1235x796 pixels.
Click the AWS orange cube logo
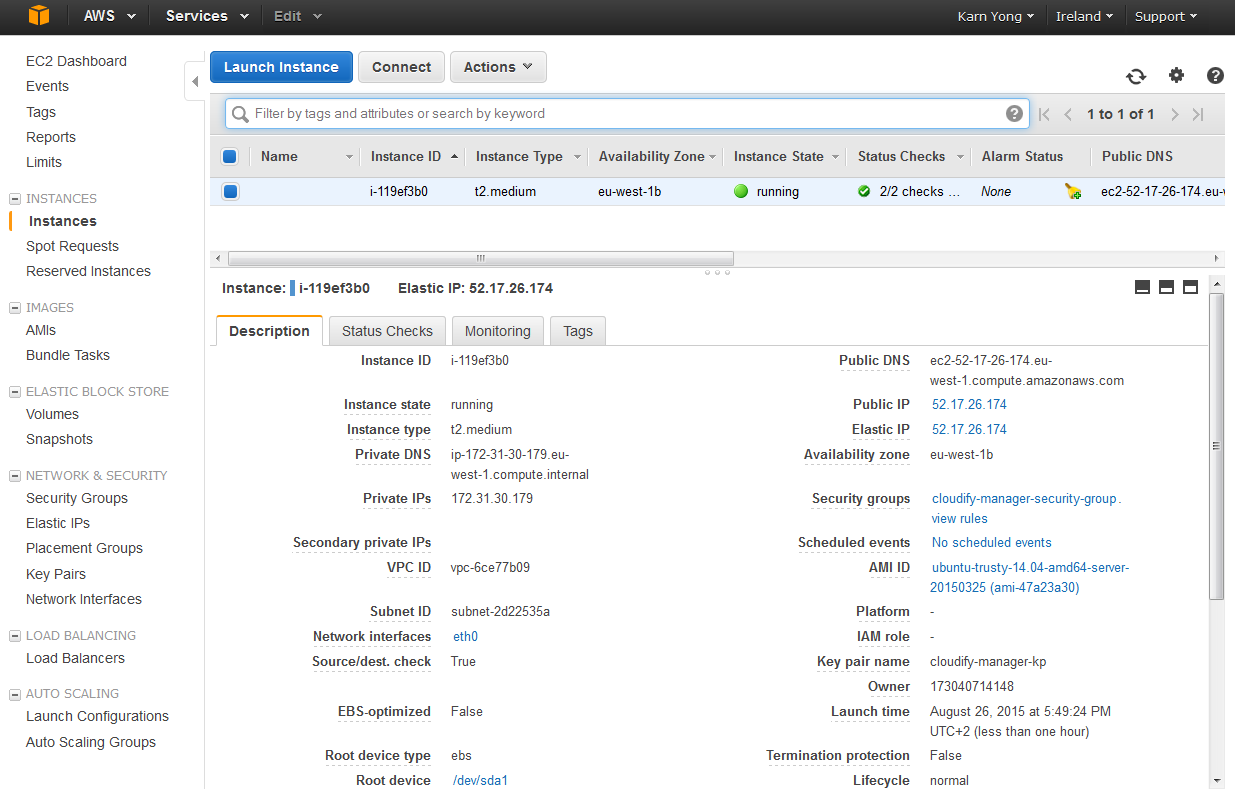38,16
